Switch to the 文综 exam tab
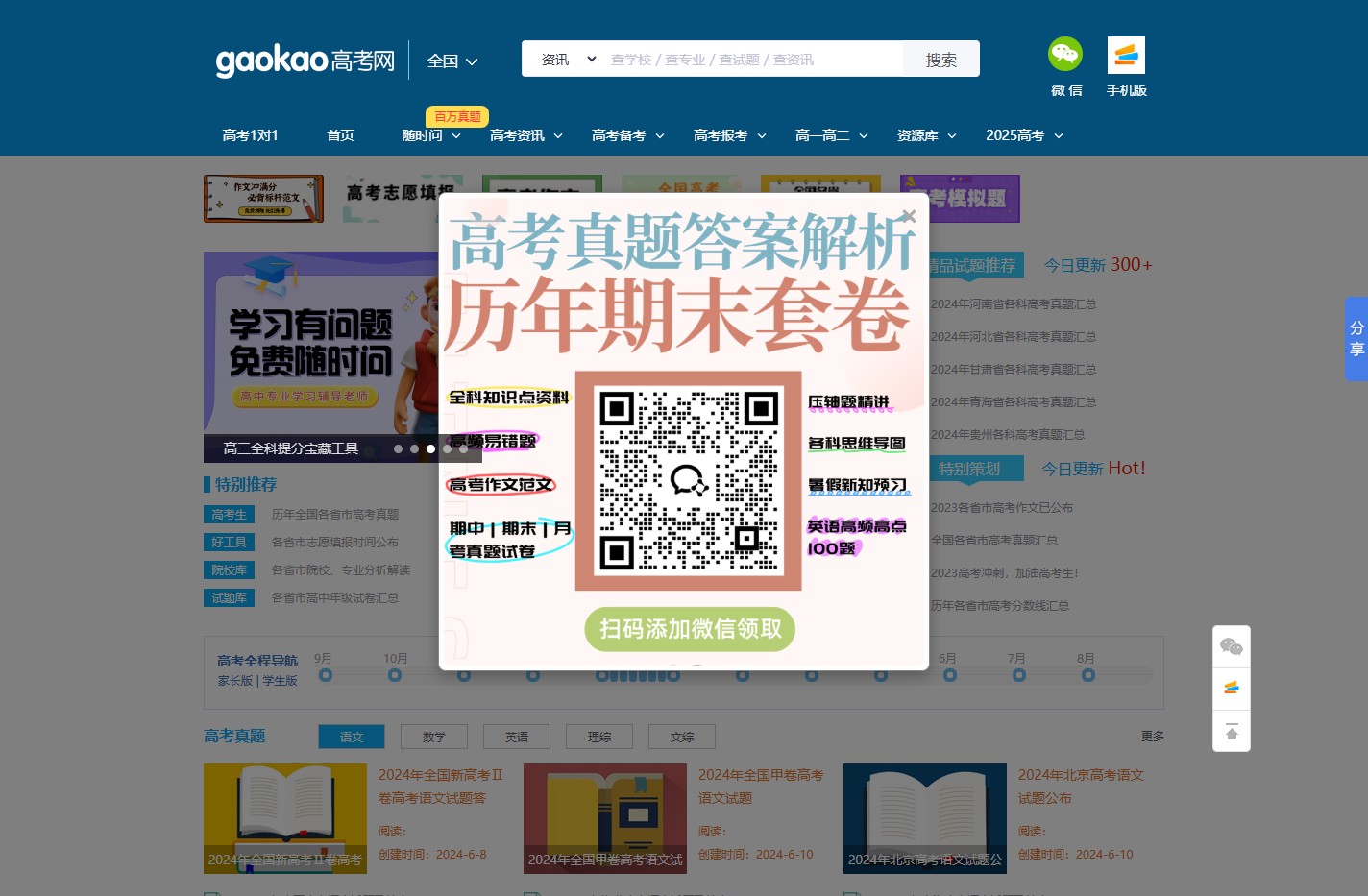This screenshot has height=896, width=1368. point(682,737)
